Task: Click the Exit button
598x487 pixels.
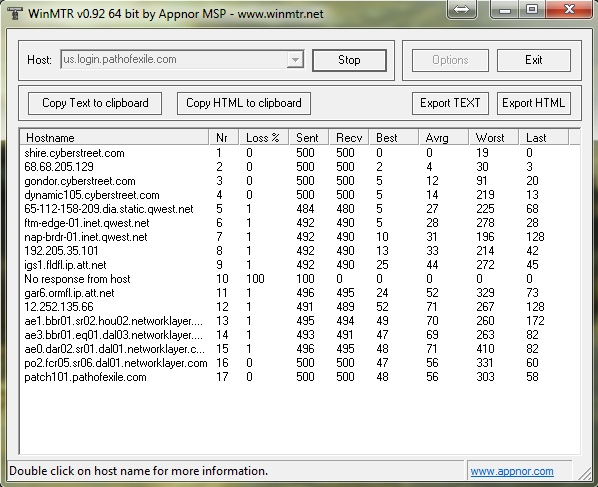Action: pyautogui.click(x=533, y=60)
